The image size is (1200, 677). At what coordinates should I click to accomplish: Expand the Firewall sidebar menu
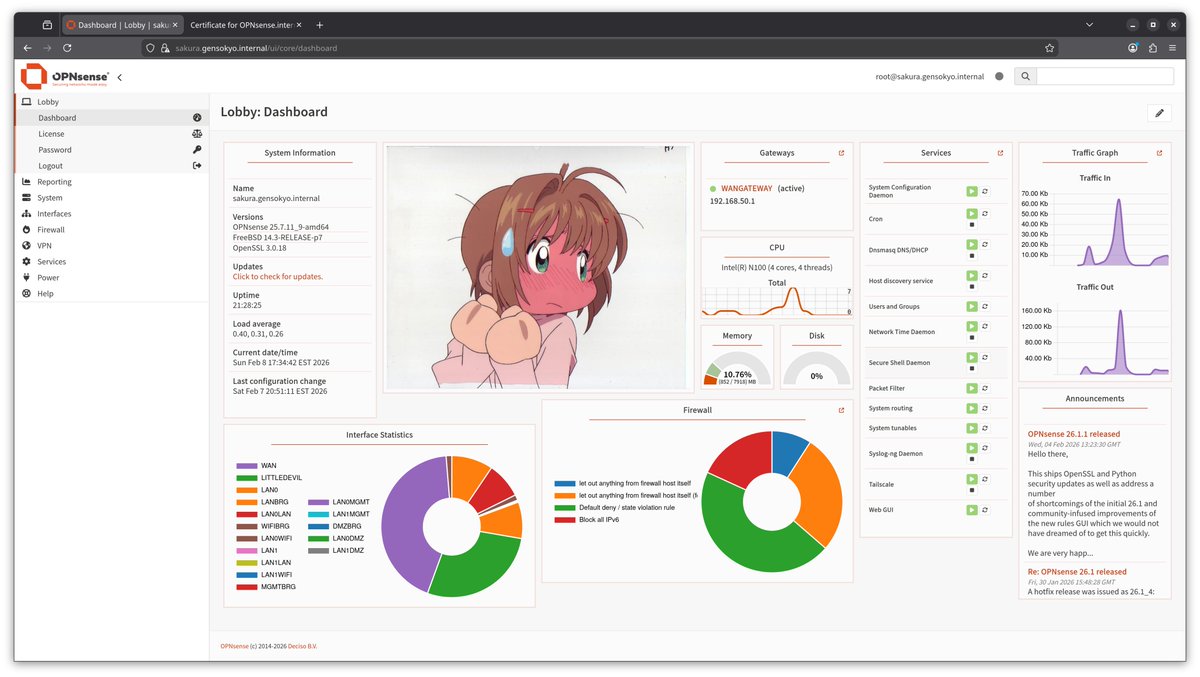(110, 230)
